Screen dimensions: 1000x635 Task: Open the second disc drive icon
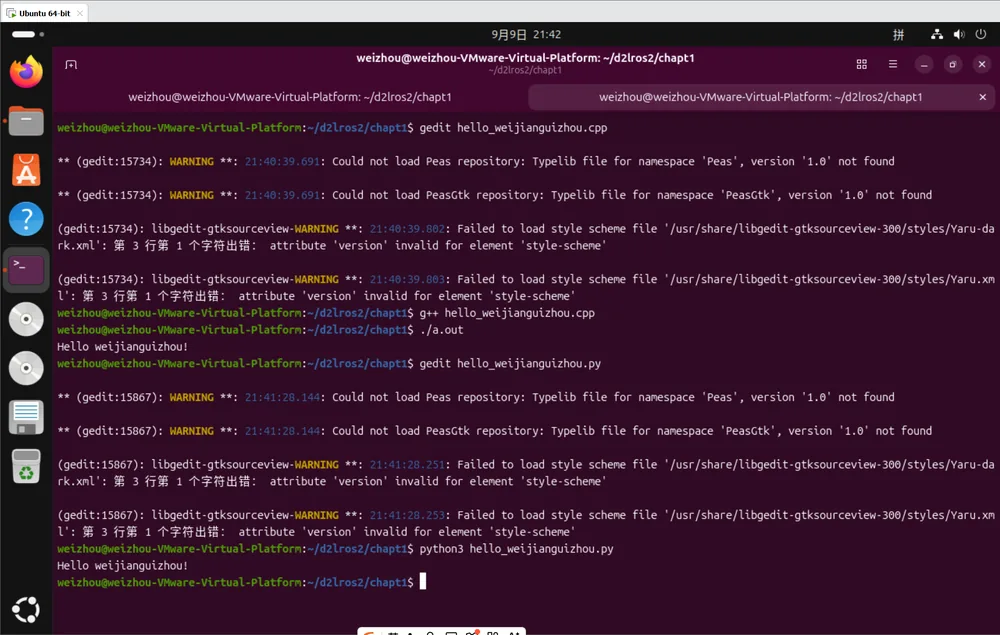(x=26, y=368)
